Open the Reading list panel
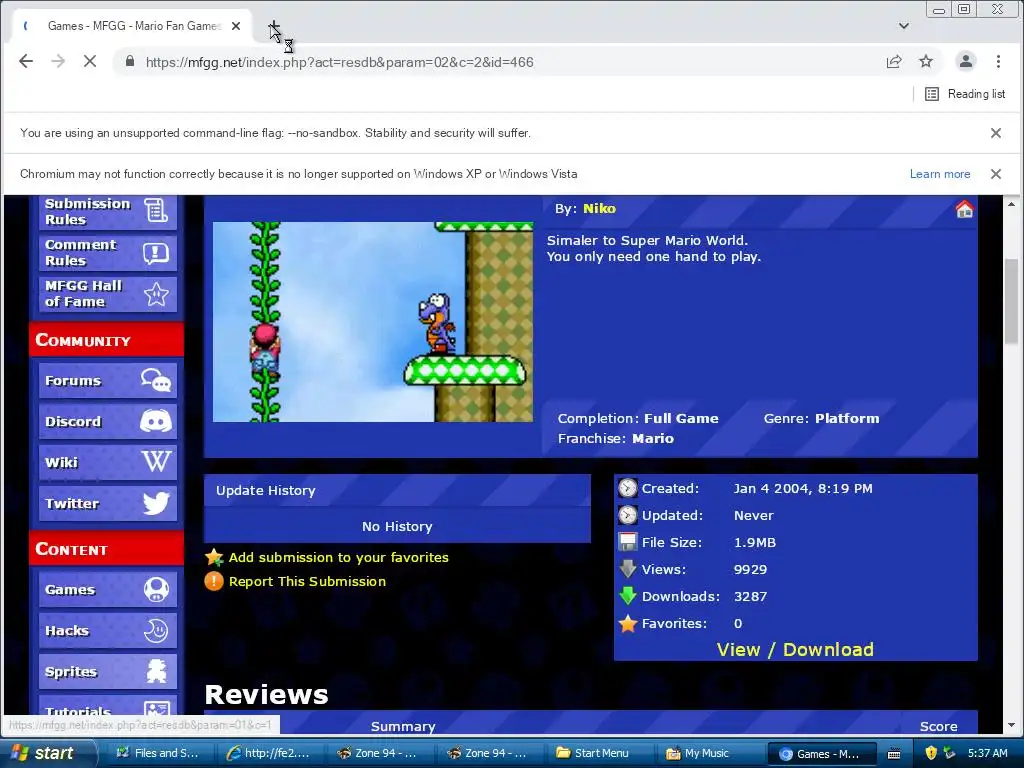The width and height of the screenshot is (1024, 768). (965, 94)
